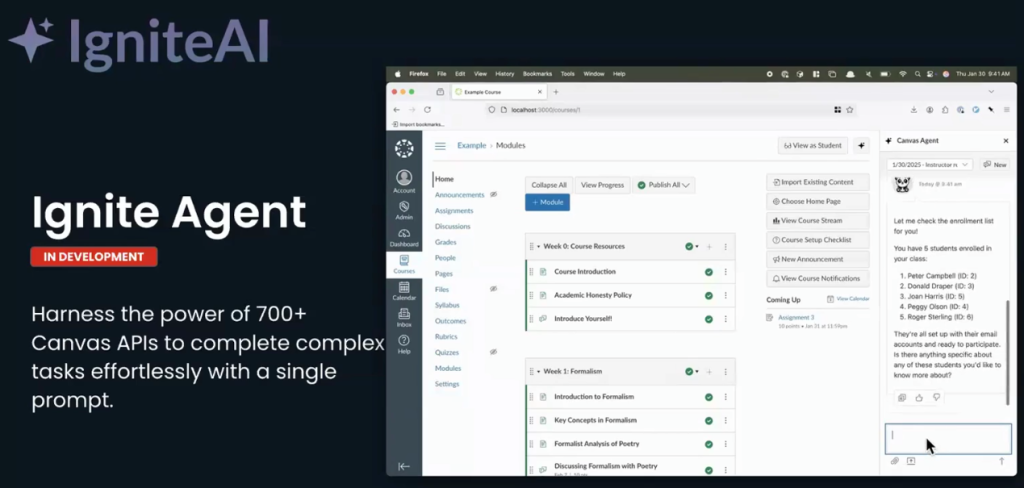Open Firefox list all tabs chevron
The image size is (1024, 488).
pyautogui.click(x=991, y=92)
